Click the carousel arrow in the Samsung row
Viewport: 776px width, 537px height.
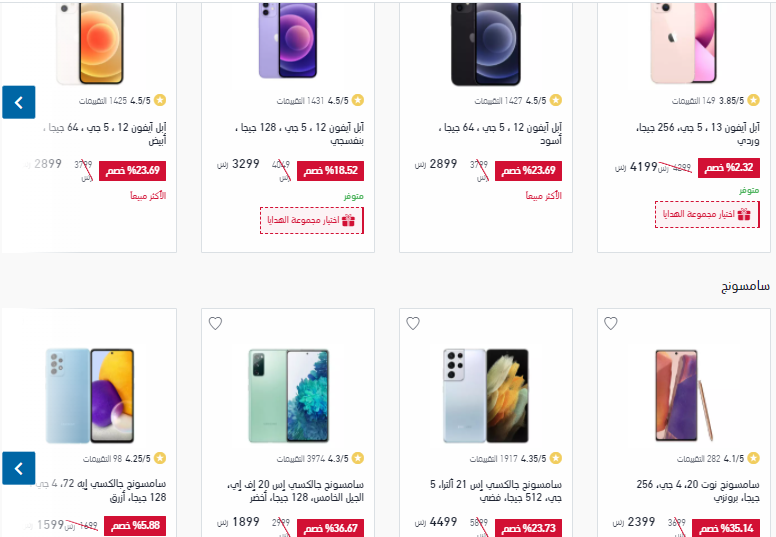tap(19, 468)
